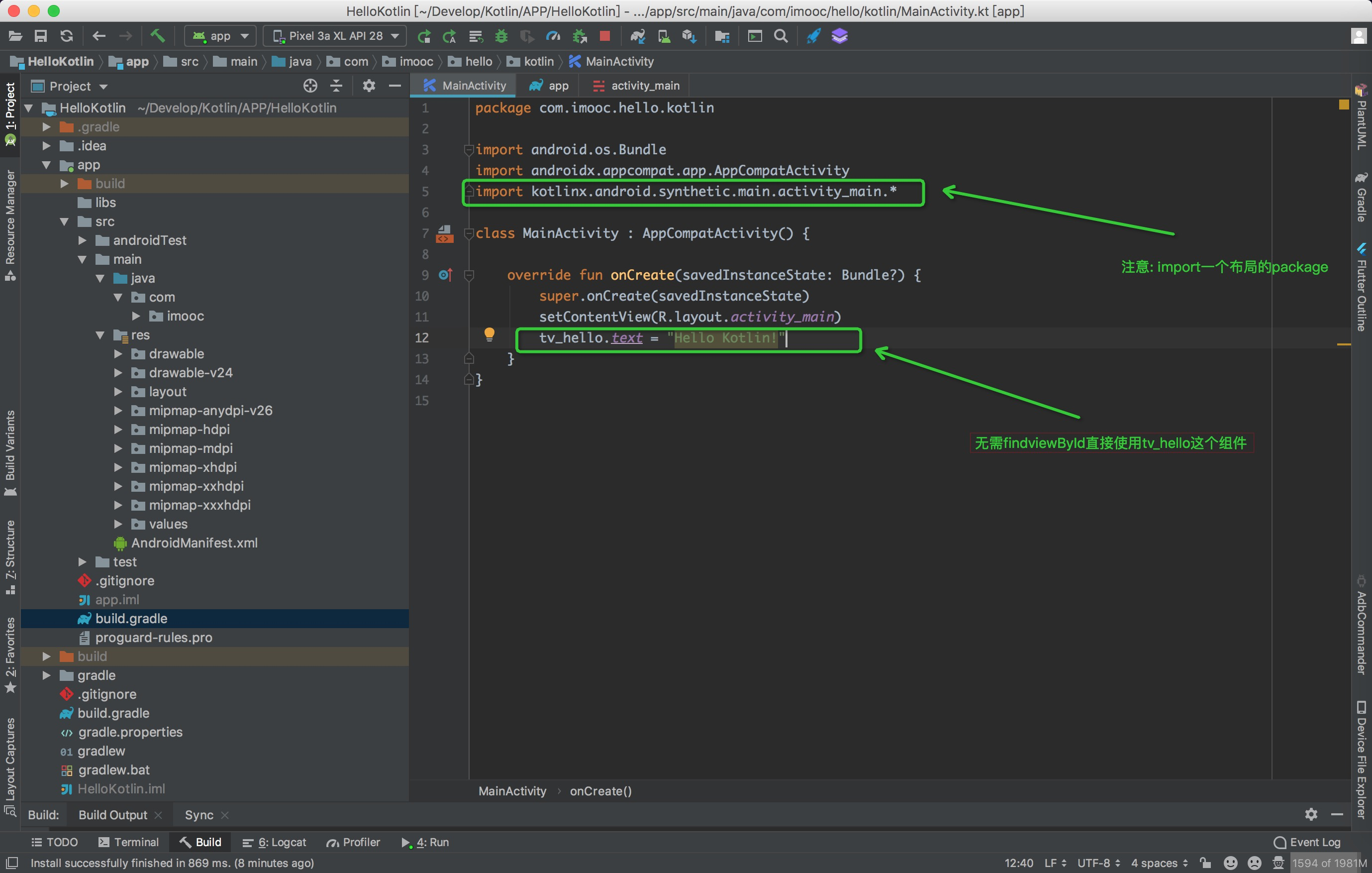The height and width of the screenshot is (873, 1372).
Task: Click the Make Project hammer icon
Action: coord(157,36)
